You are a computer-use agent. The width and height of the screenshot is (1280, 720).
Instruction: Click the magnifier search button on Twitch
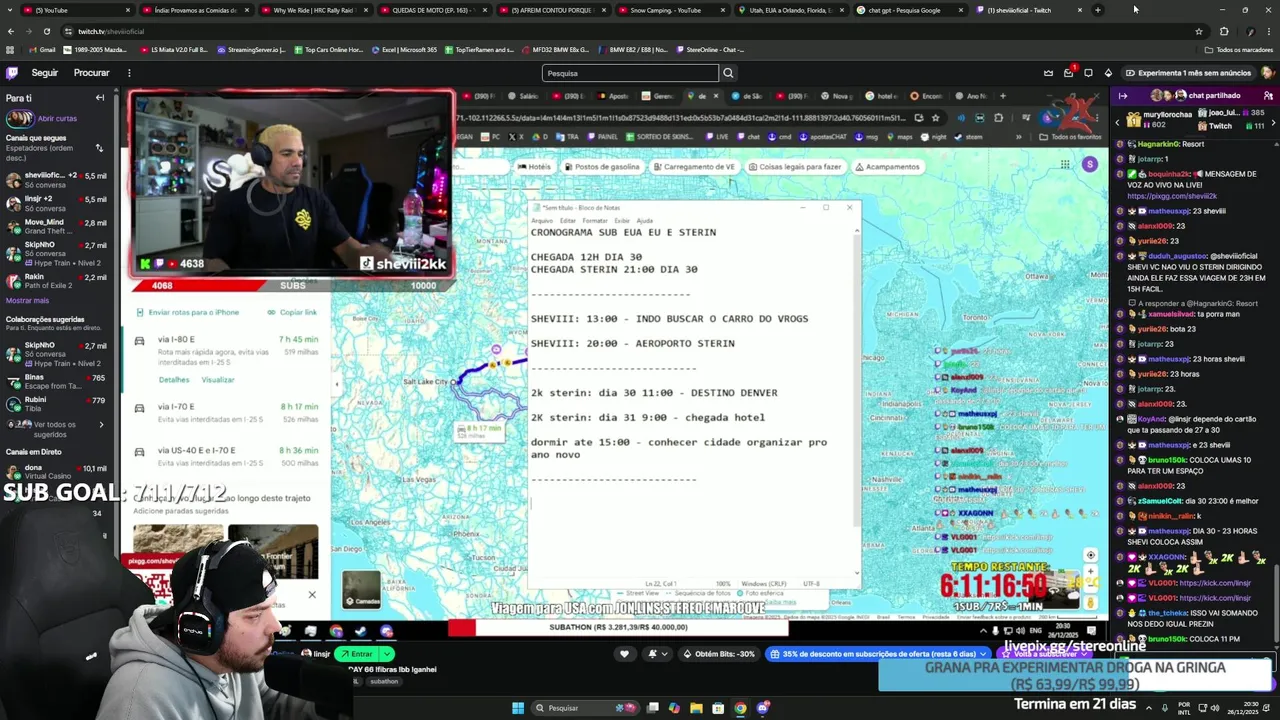tap(728, 73)
